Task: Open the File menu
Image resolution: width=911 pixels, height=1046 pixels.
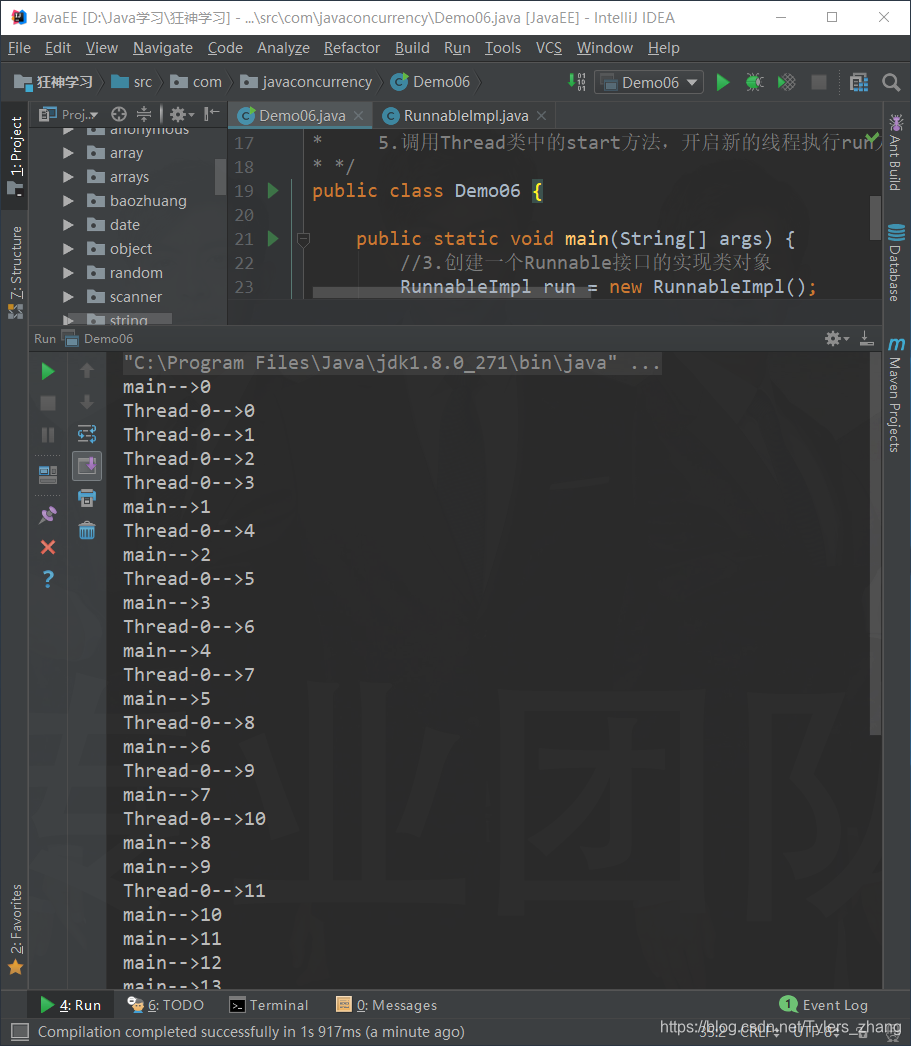Action: coord(19,48)
